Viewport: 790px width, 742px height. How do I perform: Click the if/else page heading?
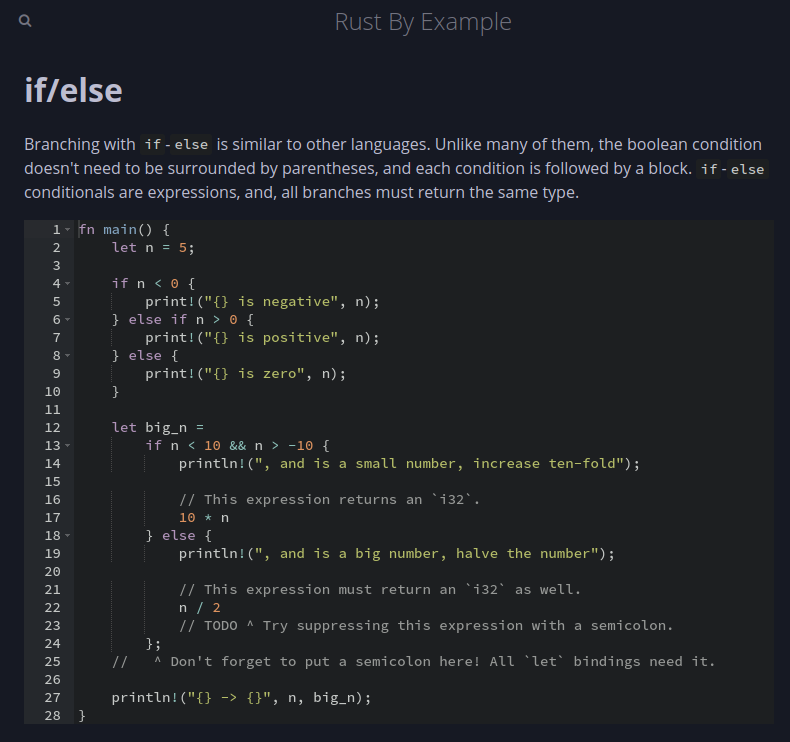74,91
